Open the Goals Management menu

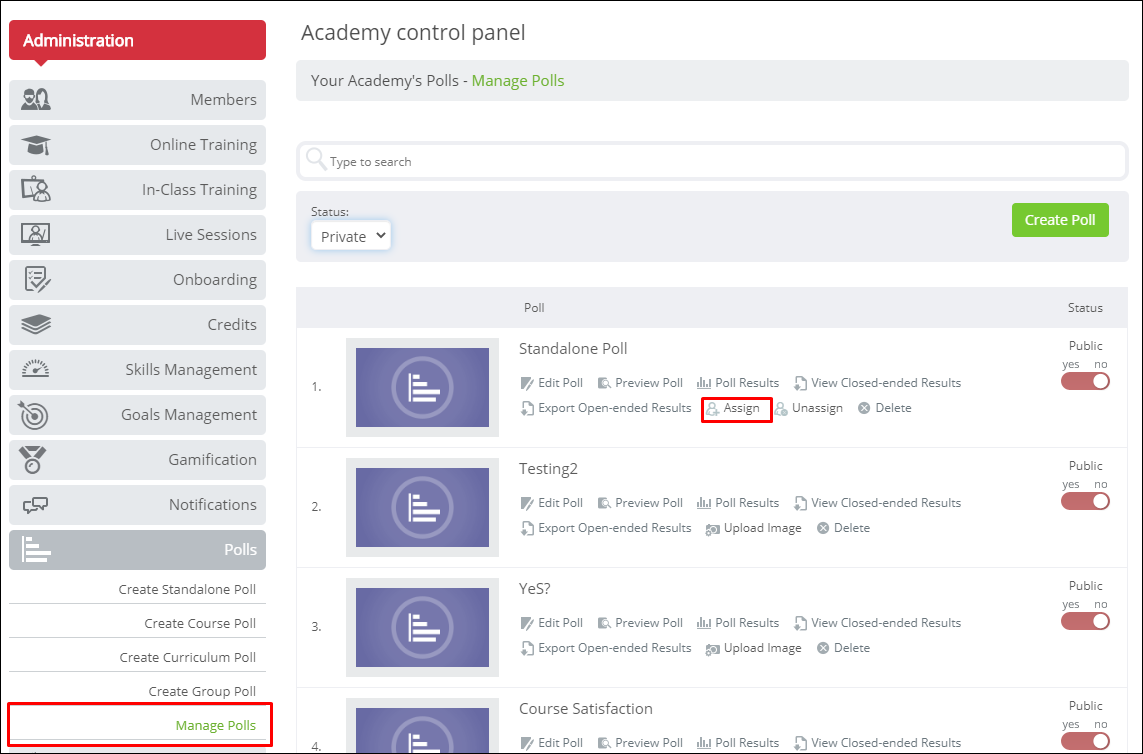137,414
